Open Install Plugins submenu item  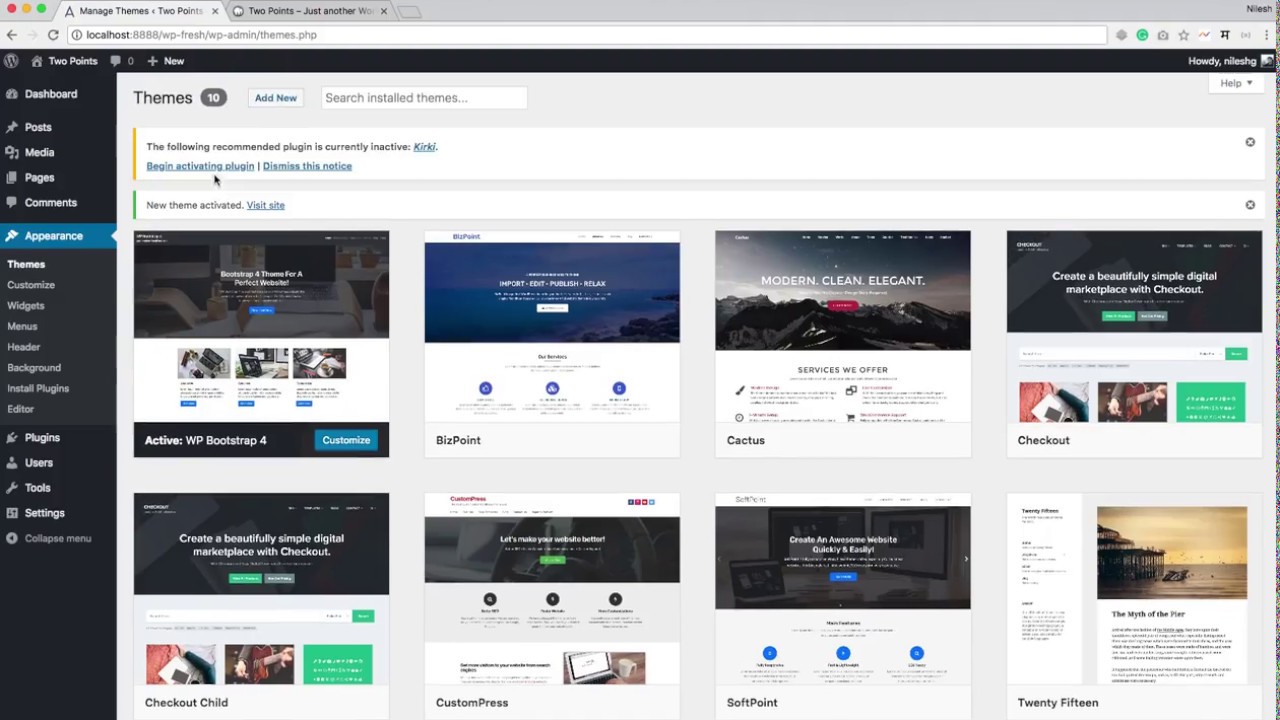[38, 388]
